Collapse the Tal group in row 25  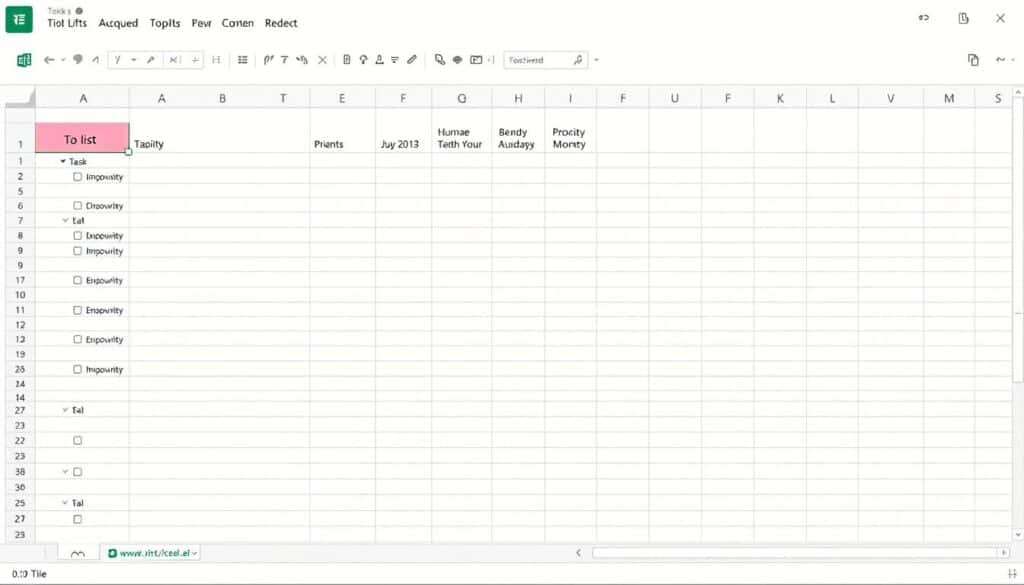pyautogui.click(x=65, y=503)
